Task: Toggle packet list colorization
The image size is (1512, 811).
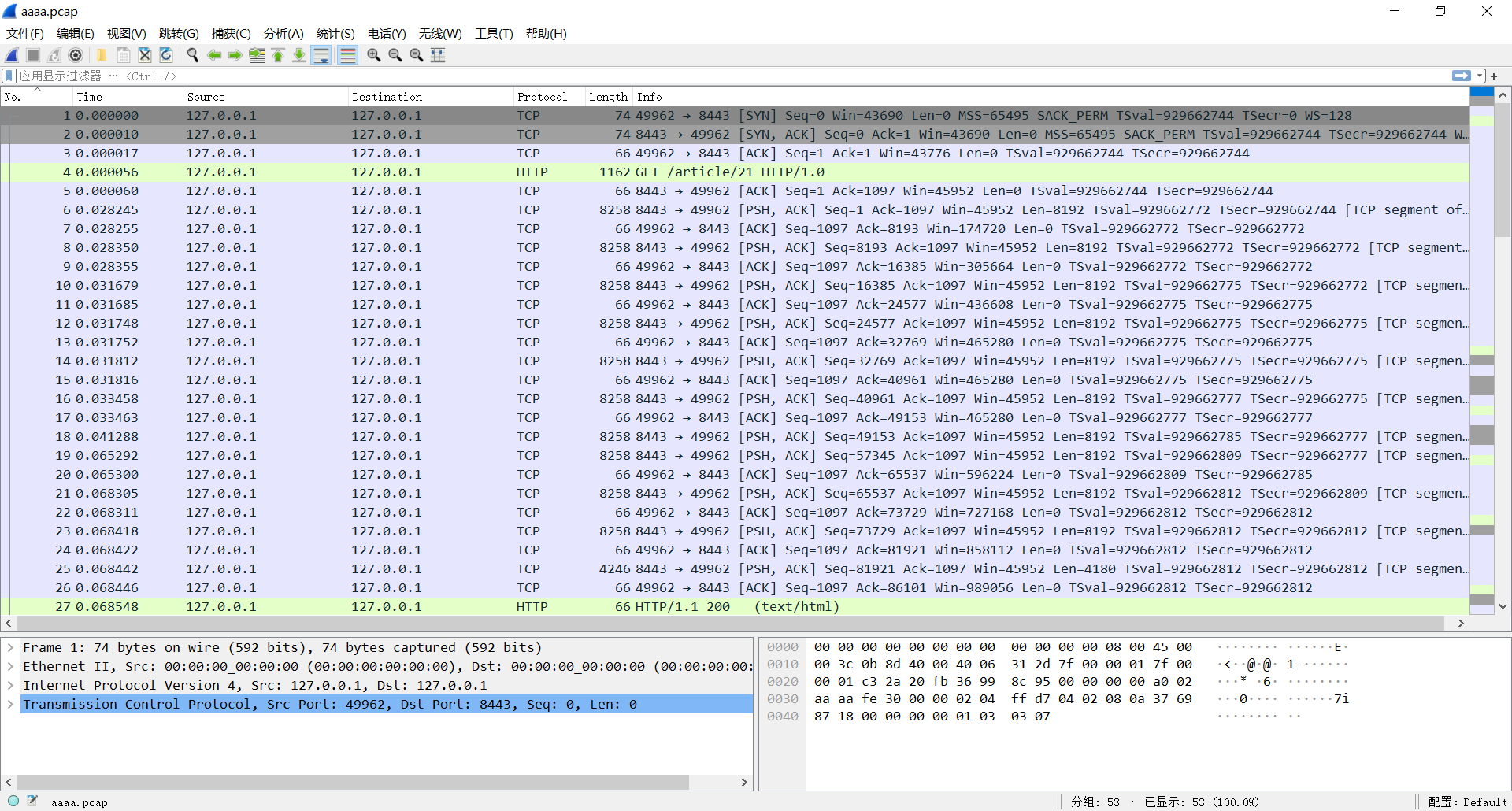Action: [347, 55]
